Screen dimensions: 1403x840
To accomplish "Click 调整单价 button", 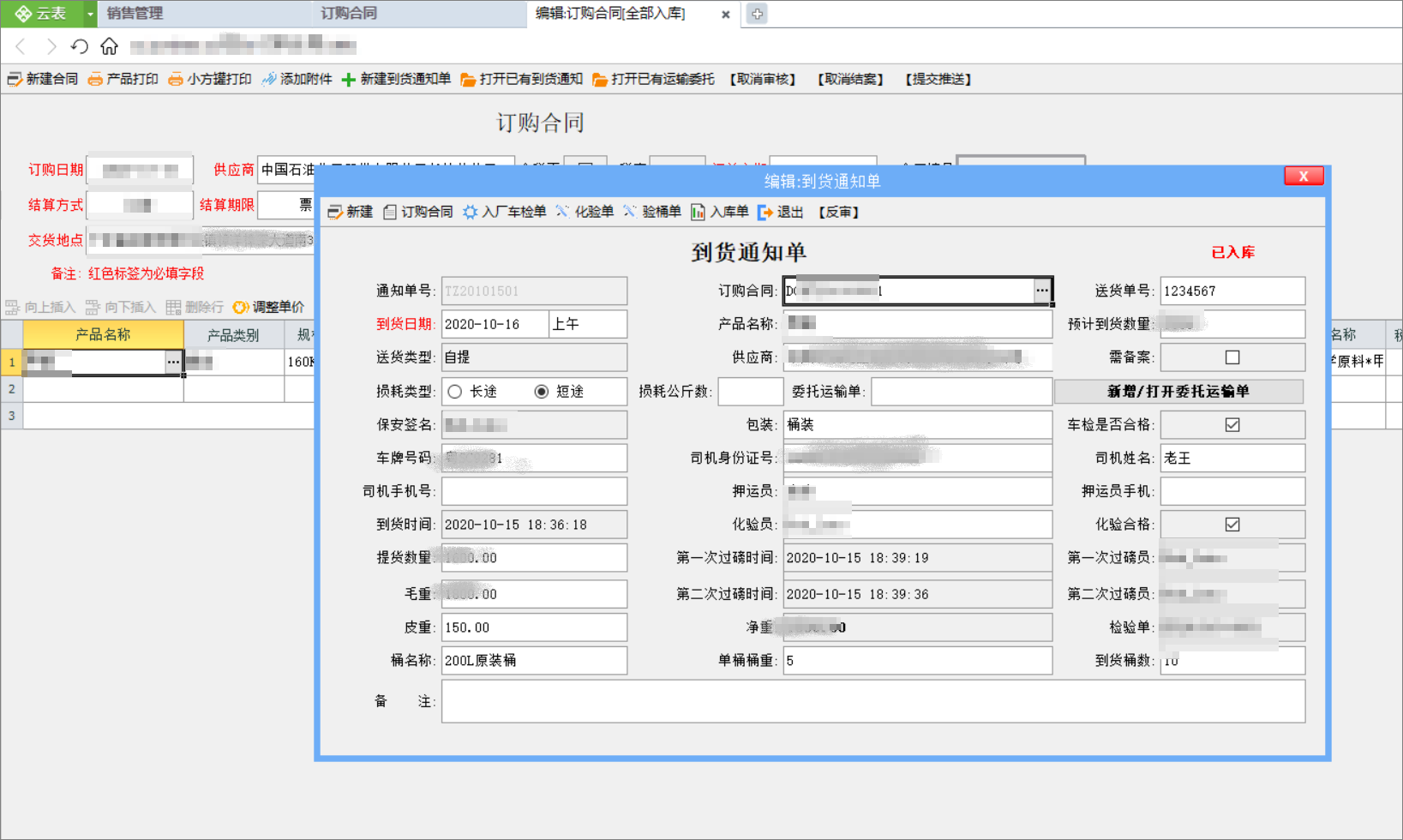I will 268,307.
